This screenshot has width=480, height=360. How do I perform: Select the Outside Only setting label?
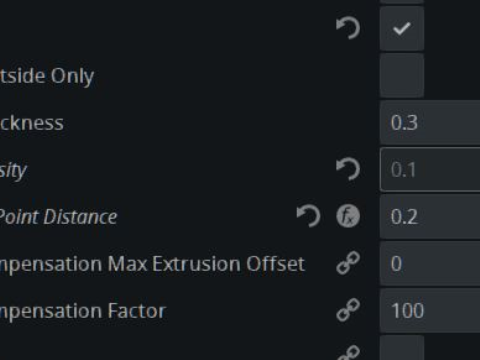tap(47, 76)
